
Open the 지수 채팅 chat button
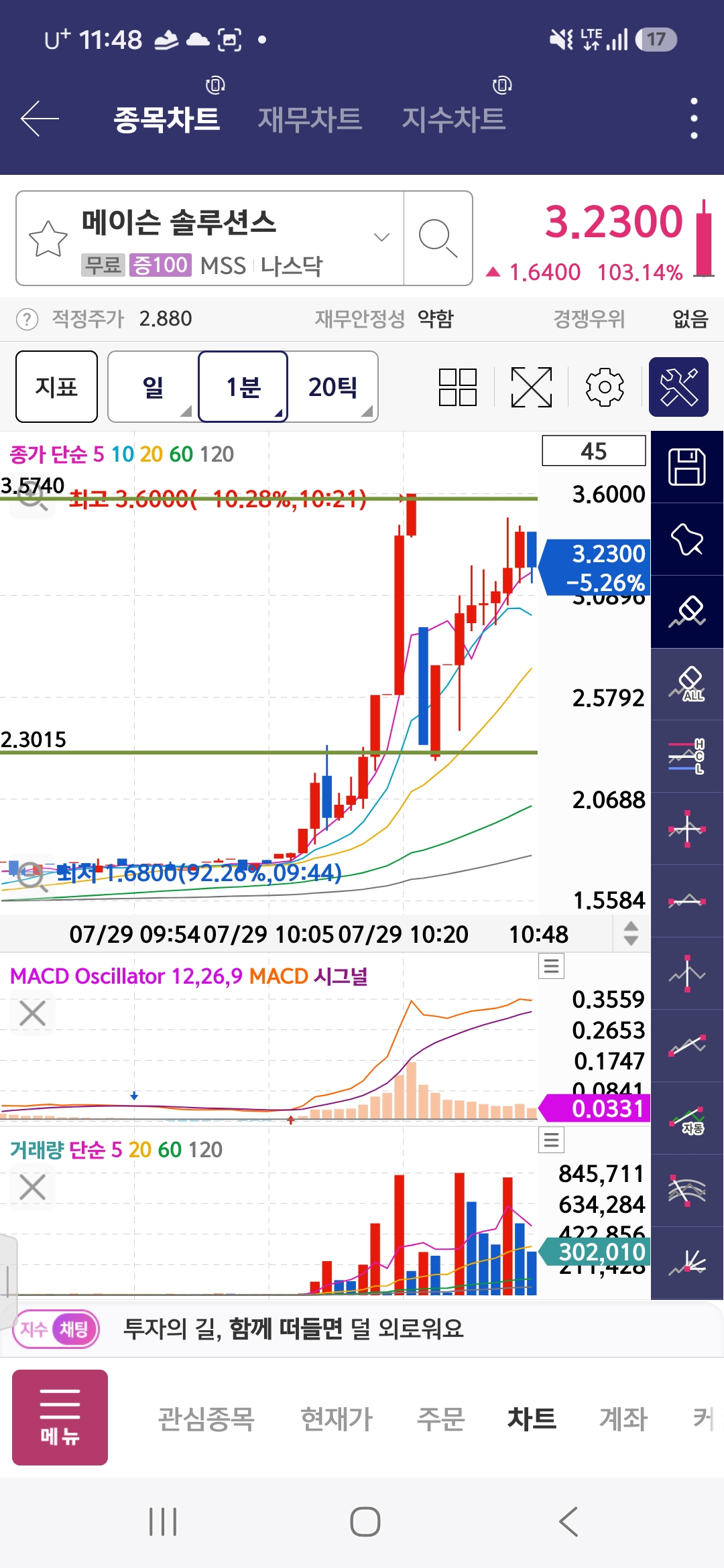click(x=56, y=1329)
